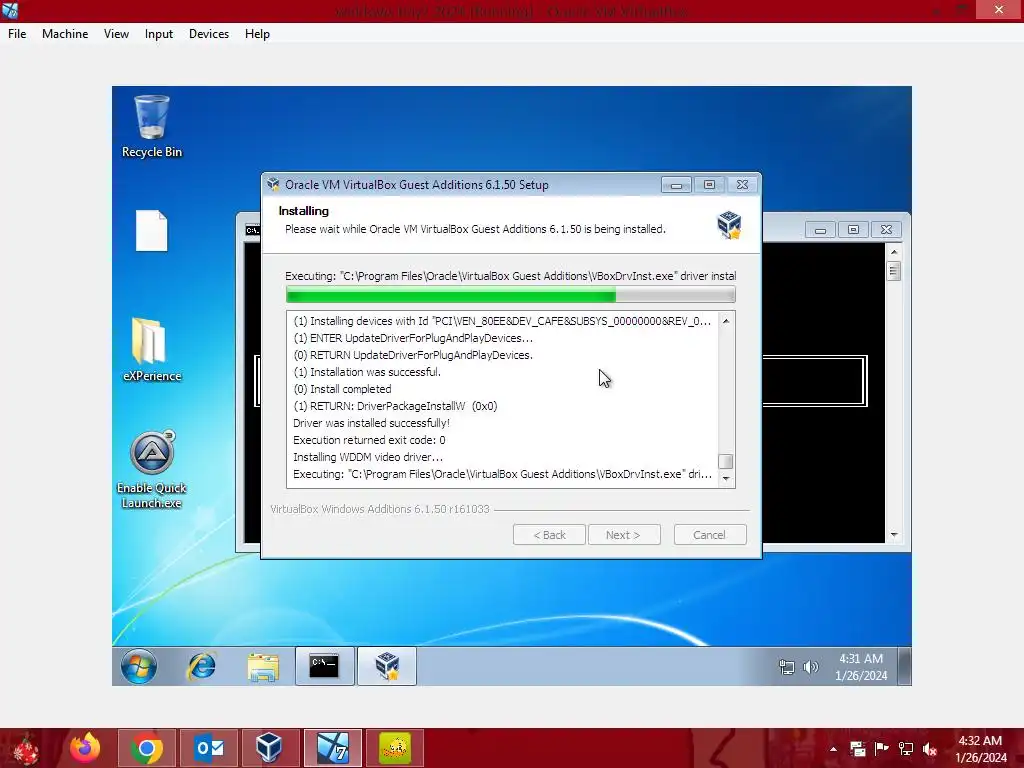Open the Devices menu

(x=209, y=34)
